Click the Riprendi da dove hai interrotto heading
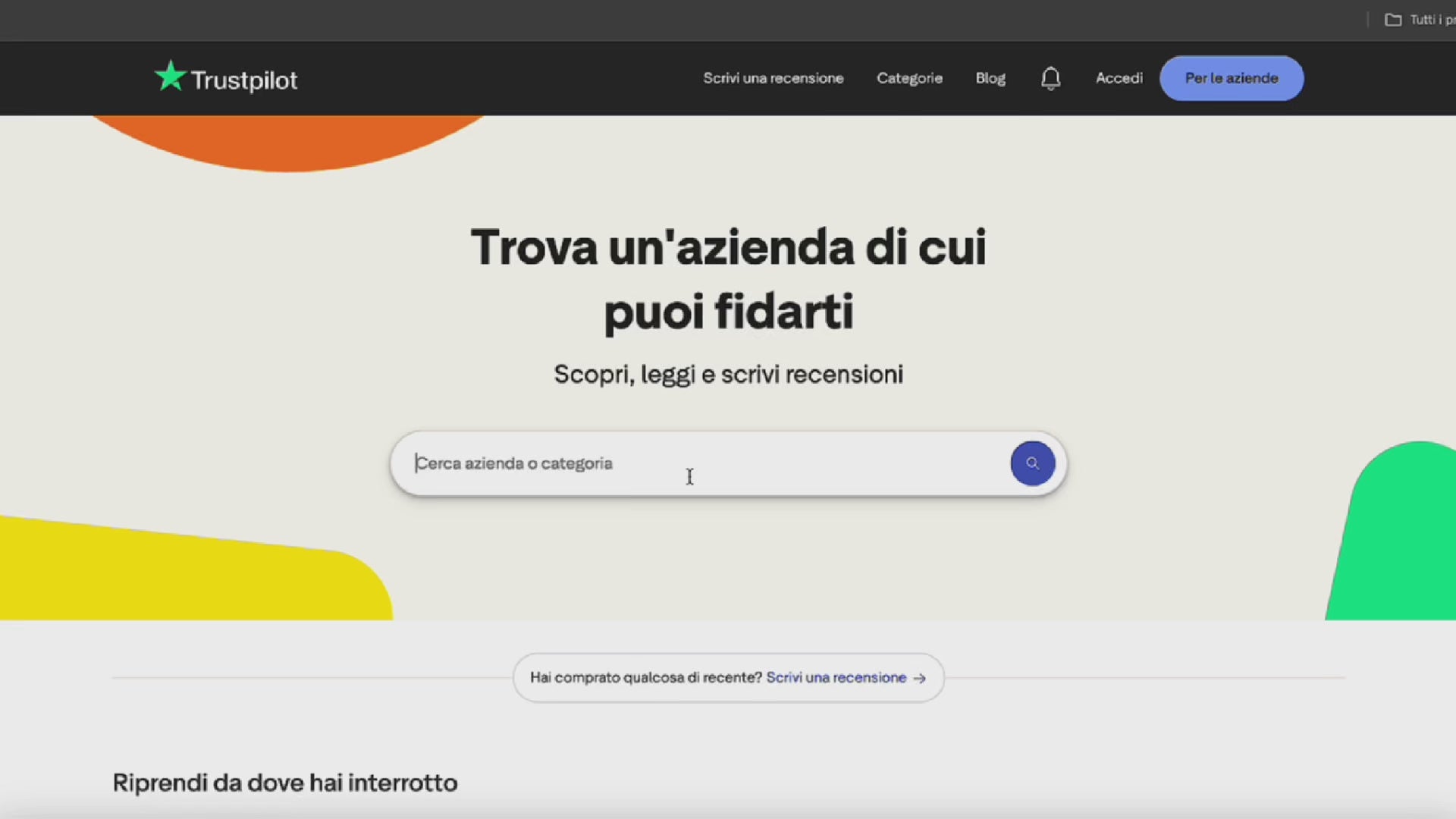The image size is (1456, 819). click(285, 783)
